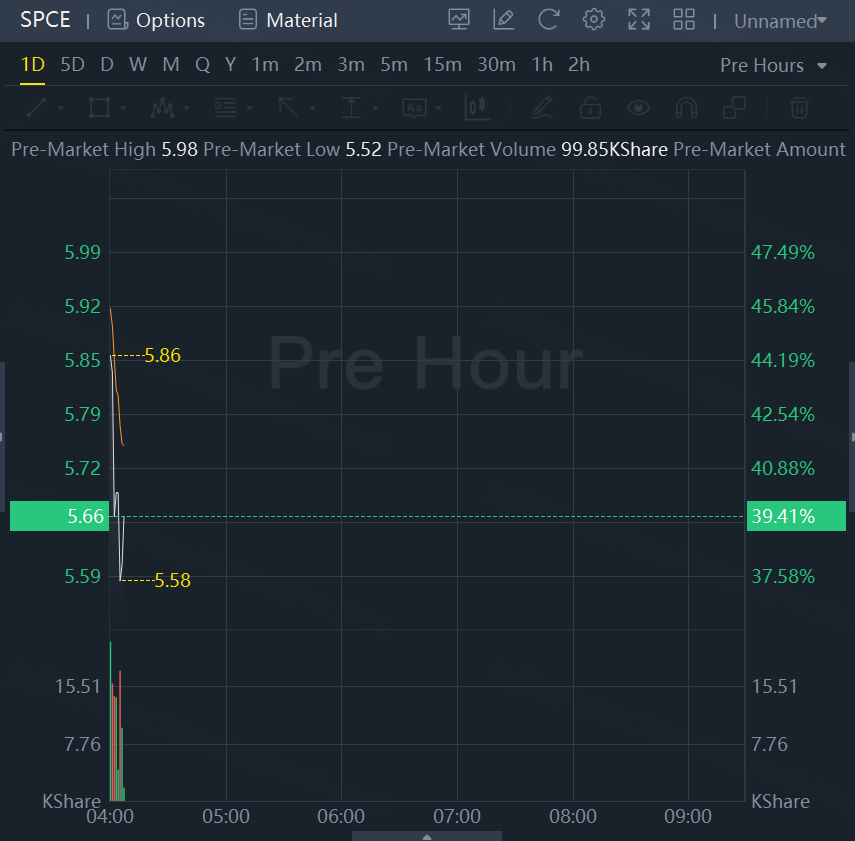Select the price range measure tool
The width and height of the screenshot is (855, 841).
351,107
